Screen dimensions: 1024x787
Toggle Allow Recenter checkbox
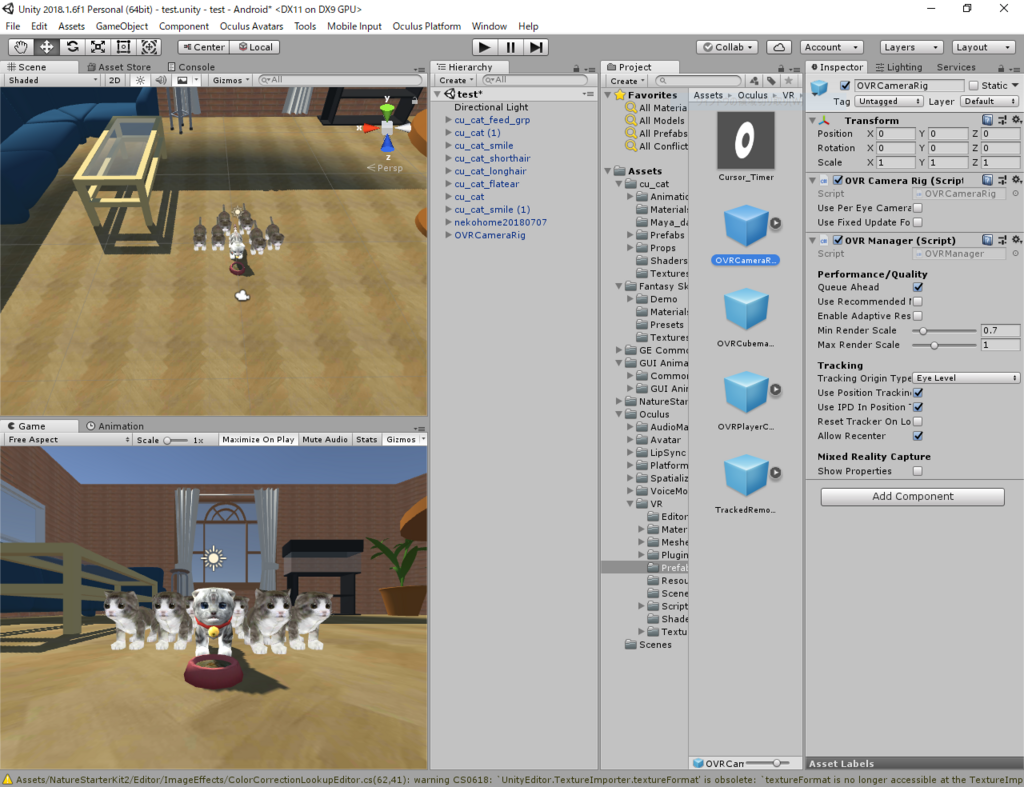pyautogui.click(x=918, y=436)
